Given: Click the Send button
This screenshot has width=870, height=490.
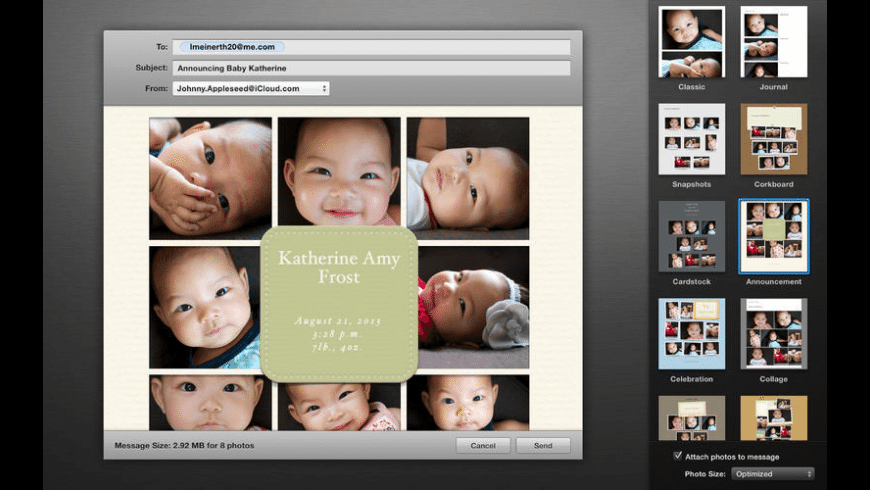Looking at the screenshot, I should tap(543, 445).
